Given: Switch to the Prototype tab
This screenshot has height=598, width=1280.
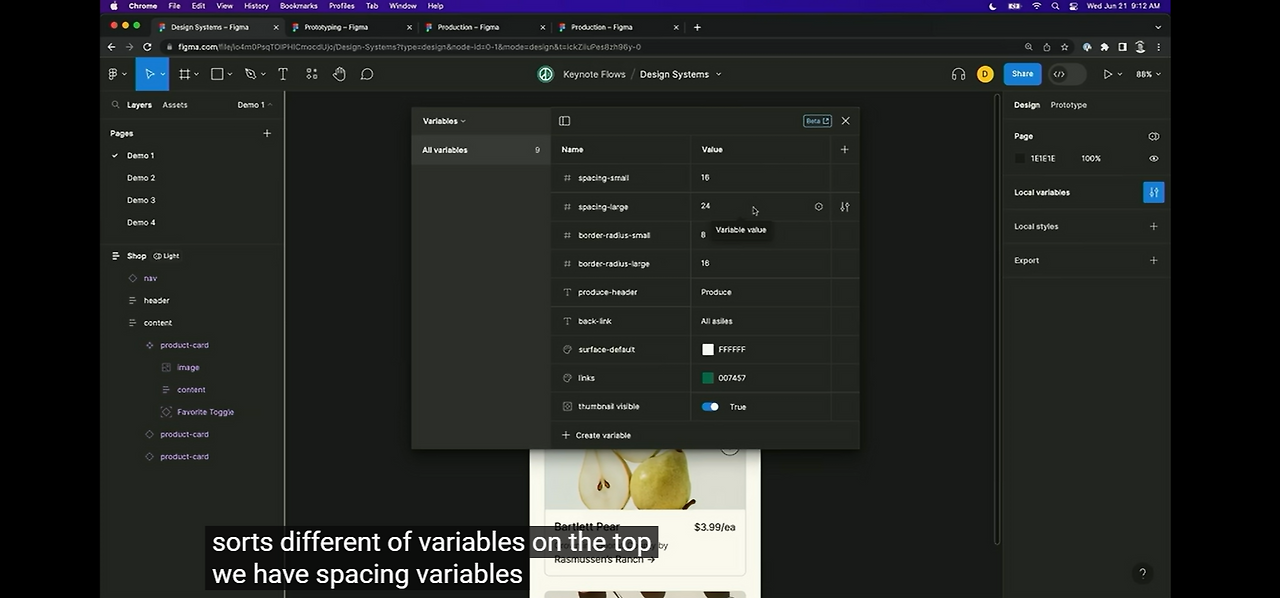Looking at the screenshot, I should click(x=1068, y=105).
